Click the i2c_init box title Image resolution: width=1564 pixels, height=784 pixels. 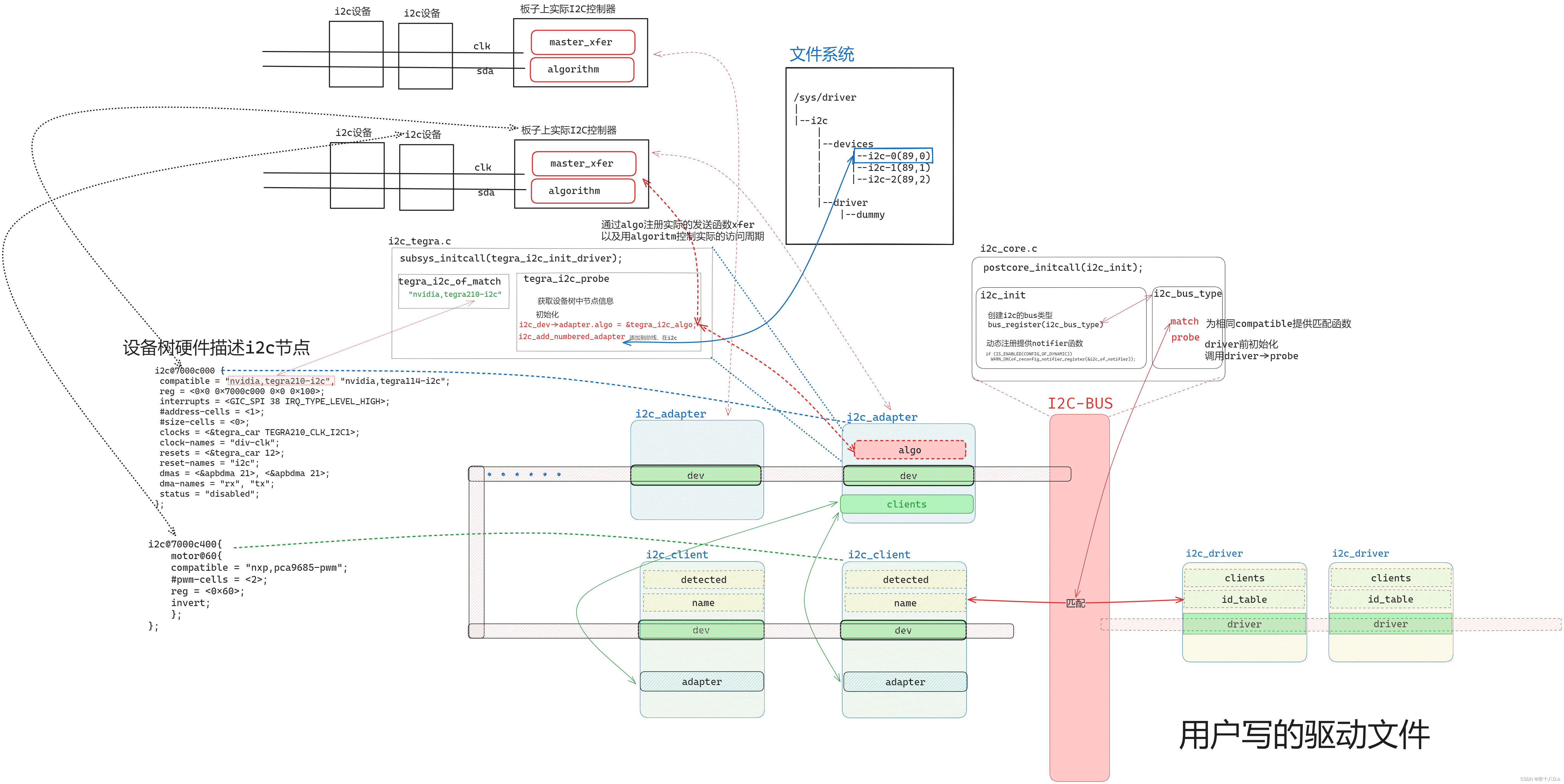1002,295
